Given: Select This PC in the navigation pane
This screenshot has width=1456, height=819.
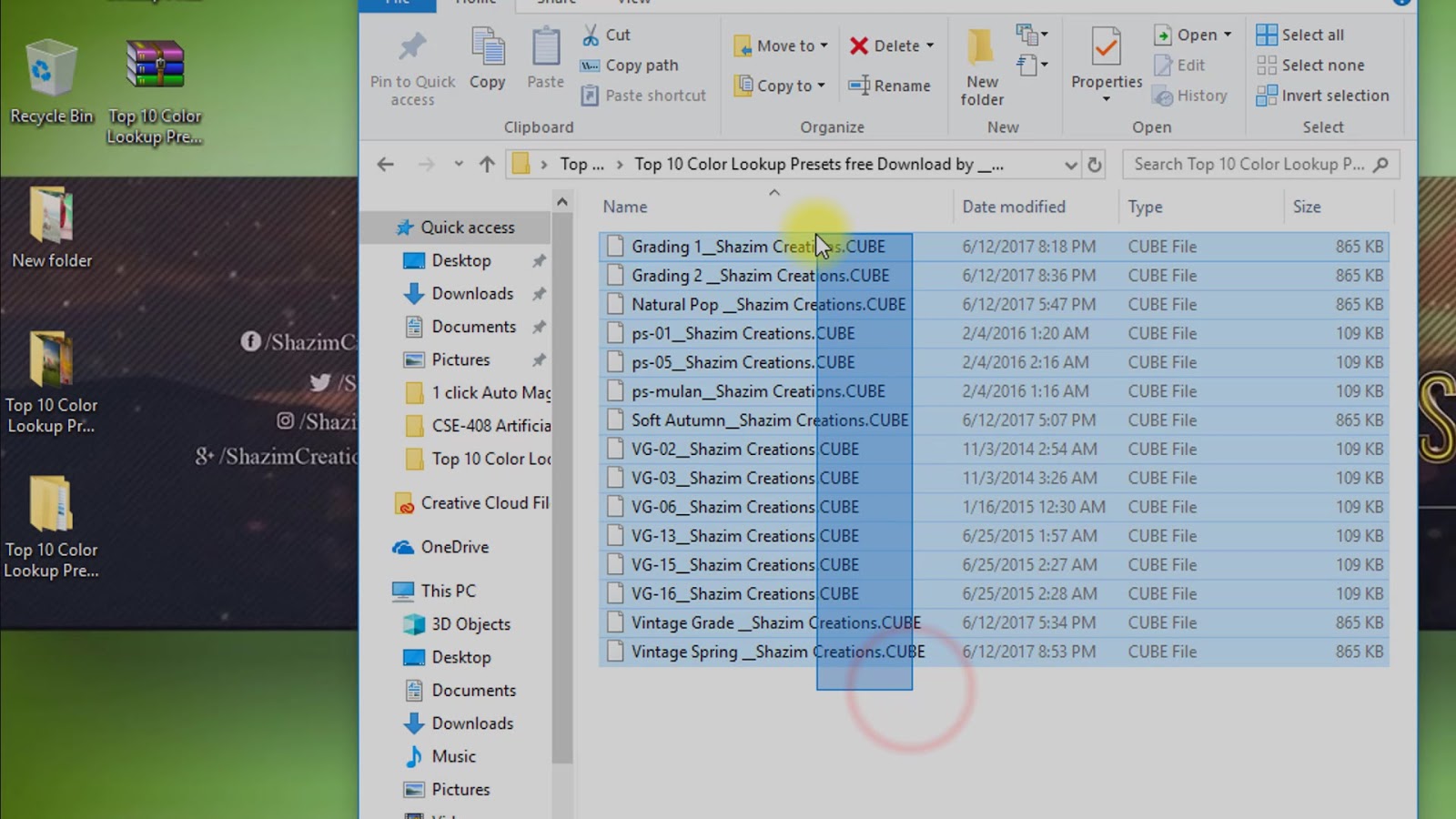Looking at the screenshot, I should point(433,591).
